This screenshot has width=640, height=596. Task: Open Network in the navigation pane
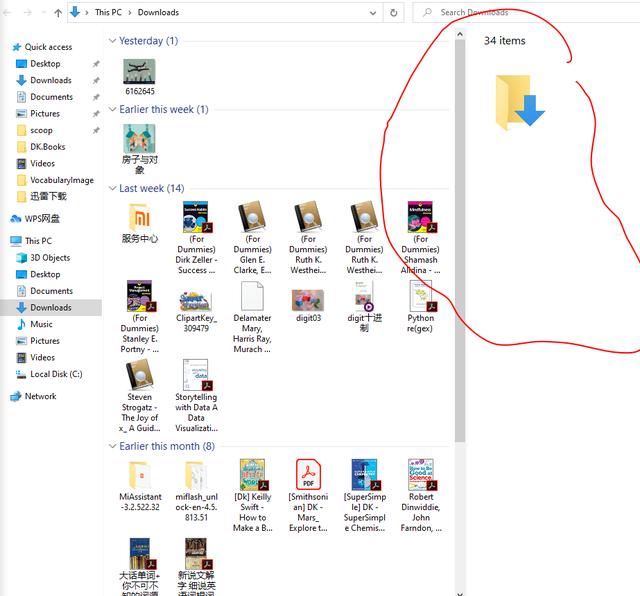click(40, 396)
